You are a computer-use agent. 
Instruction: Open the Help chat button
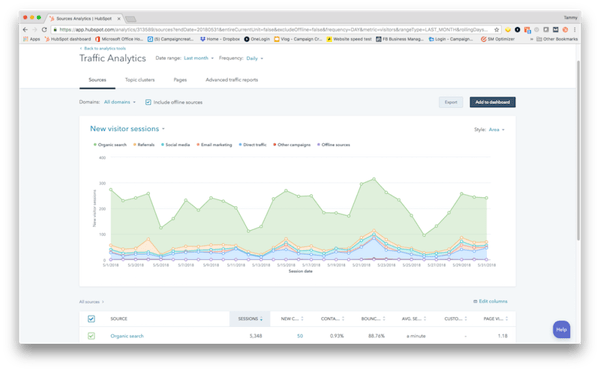(561, 329)
